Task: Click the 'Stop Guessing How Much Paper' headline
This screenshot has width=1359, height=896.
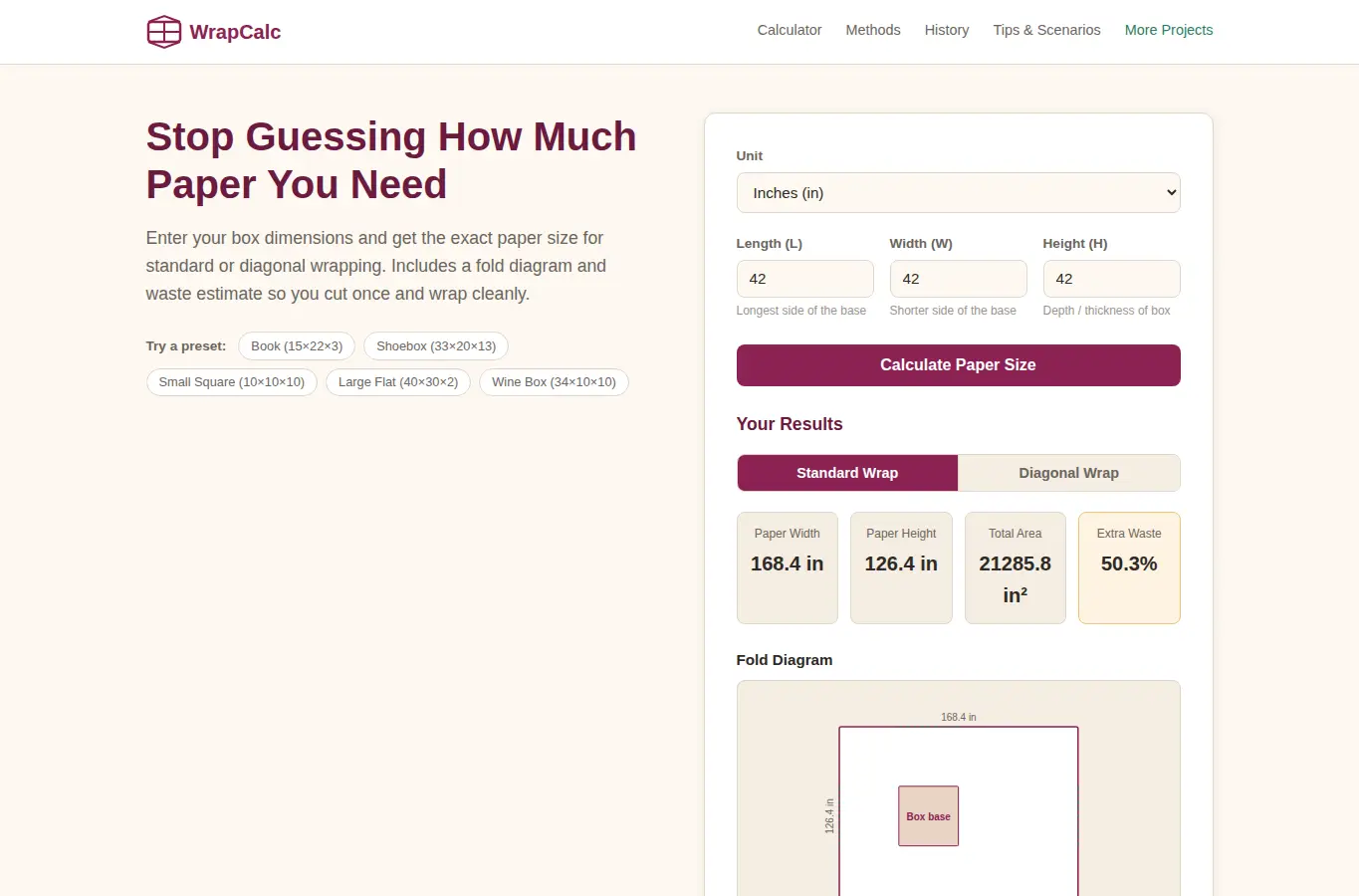Action: click(x=391, y=160)
